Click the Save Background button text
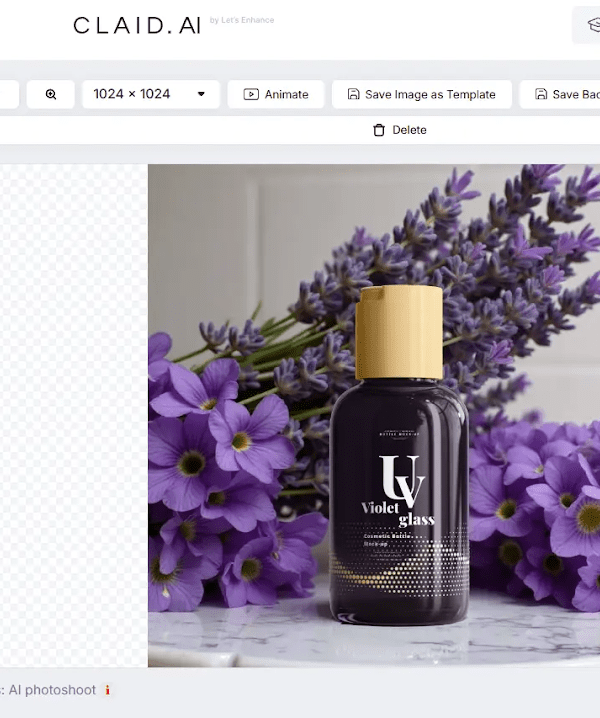This screenshot has height=718, width=600. click(x=576, y=94)
